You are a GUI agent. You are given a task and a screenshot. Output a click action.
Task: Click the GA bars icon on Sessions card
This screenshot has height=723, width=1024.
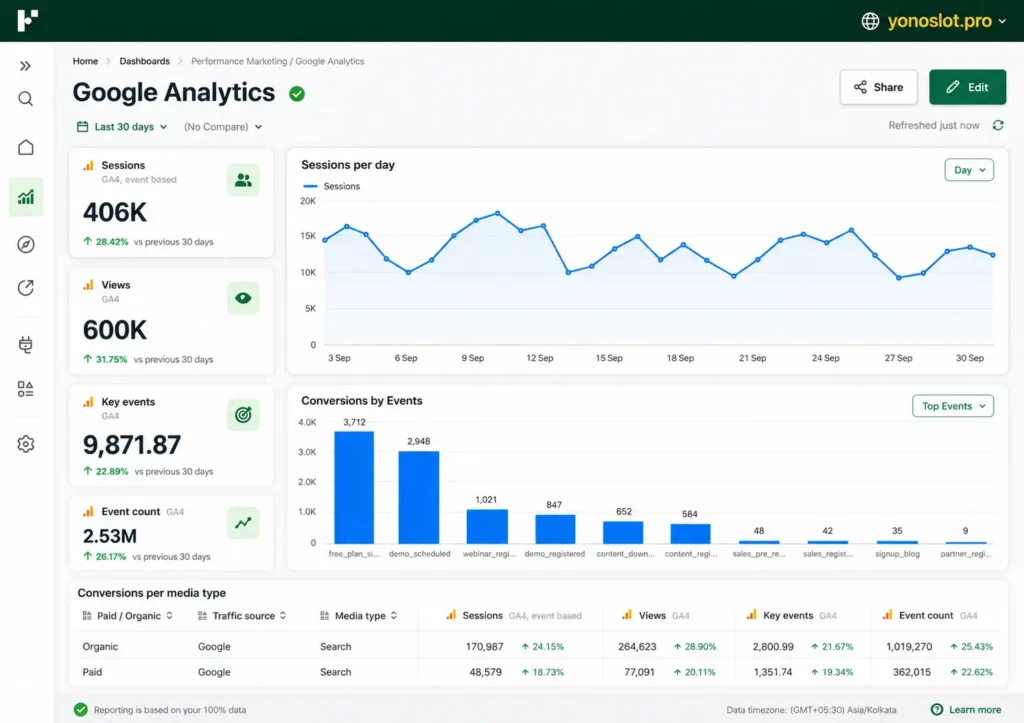[x=88, y=166]
